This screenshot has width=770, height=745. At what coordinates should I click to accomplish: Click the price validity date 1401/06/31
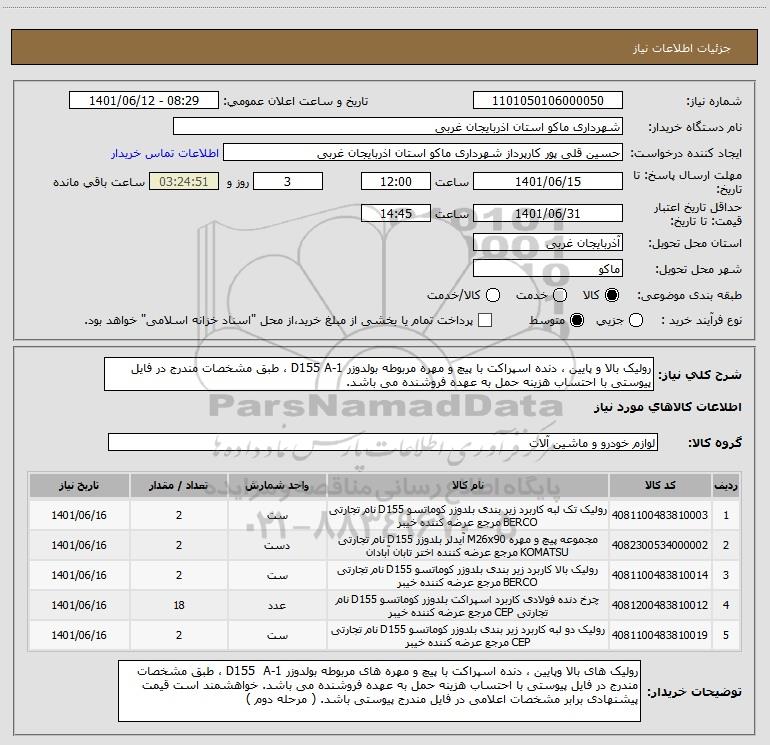click(548, 213)
